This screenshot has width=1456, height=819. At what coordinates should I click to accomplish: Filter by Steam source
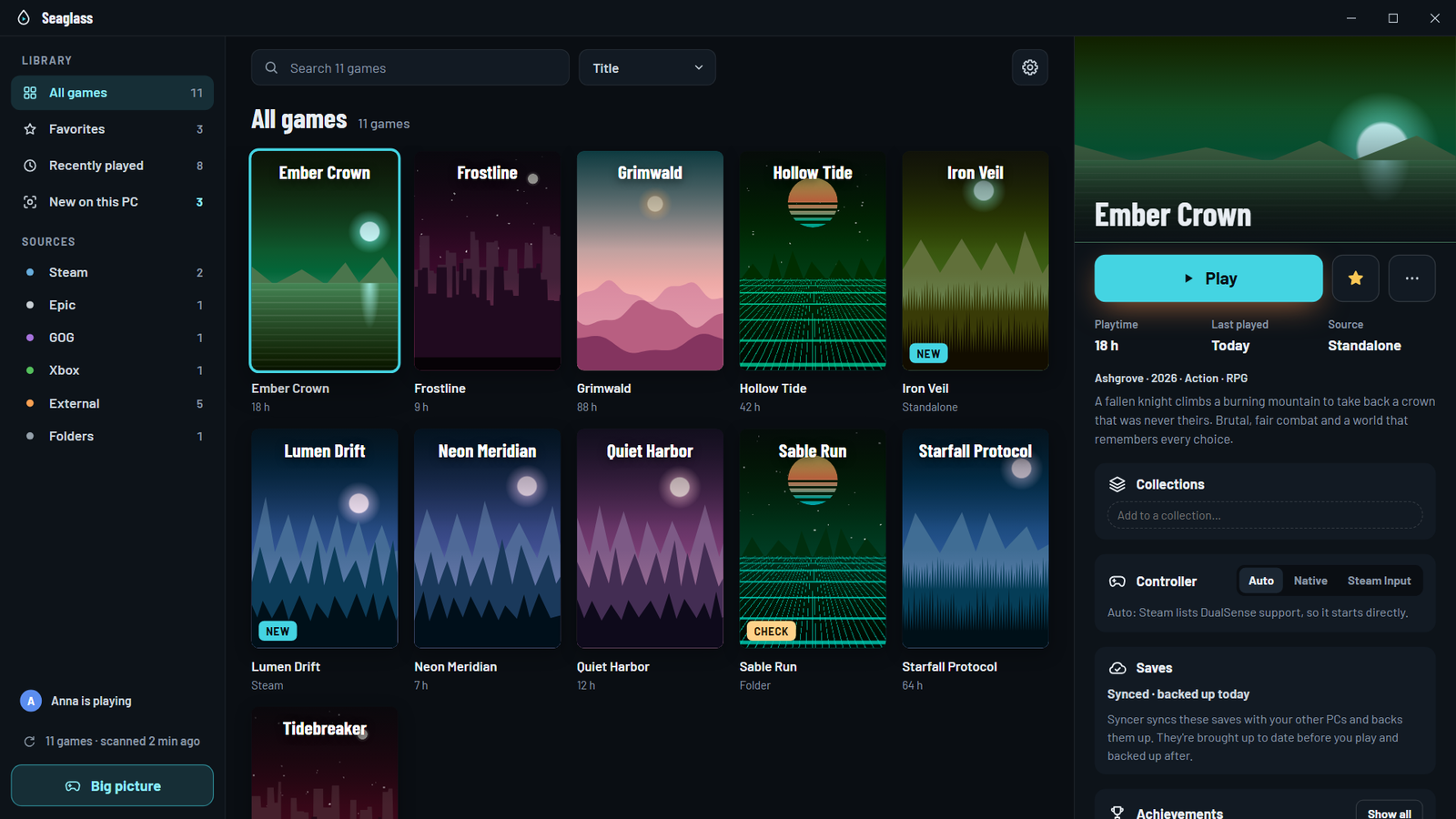(112, 272)
